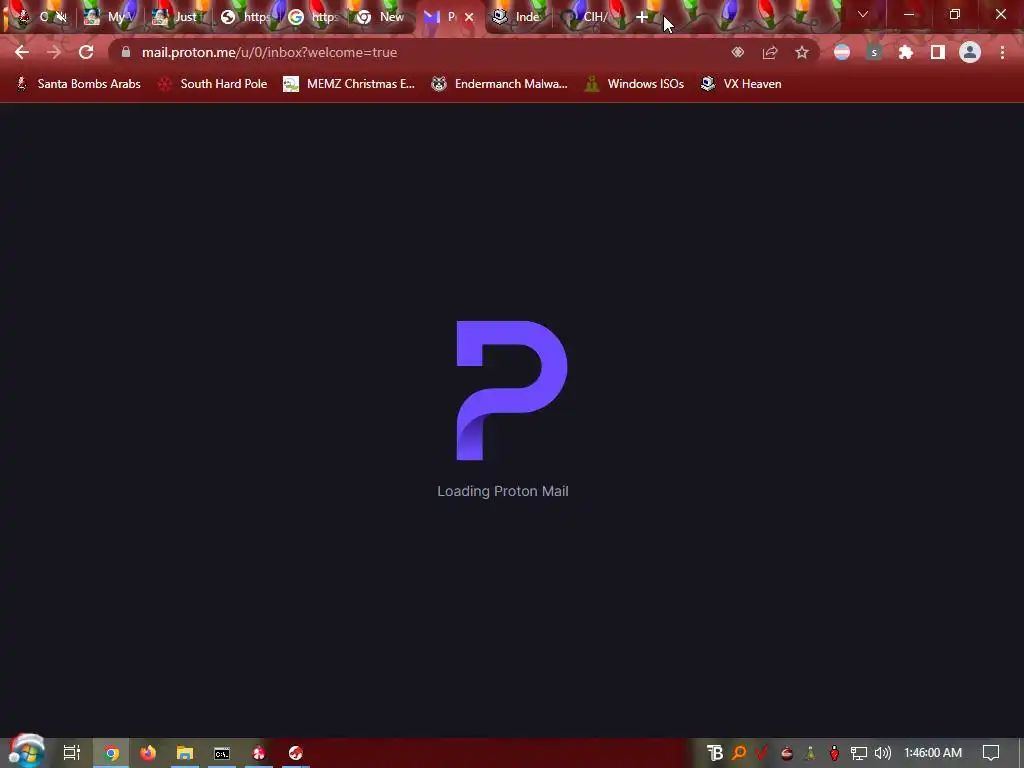The width and height of the screenshot is (1024, 768).
Task: Open the network tray icon
Action: [x=858, y=753]
